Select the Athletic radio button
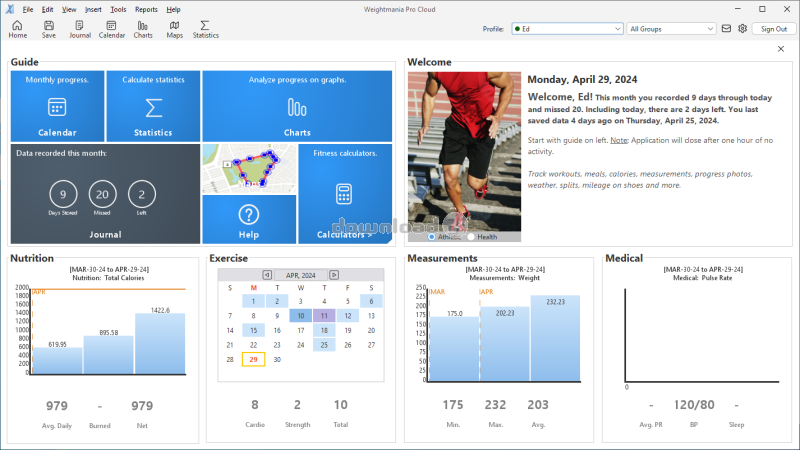800x450 pixels. point(432,237)
